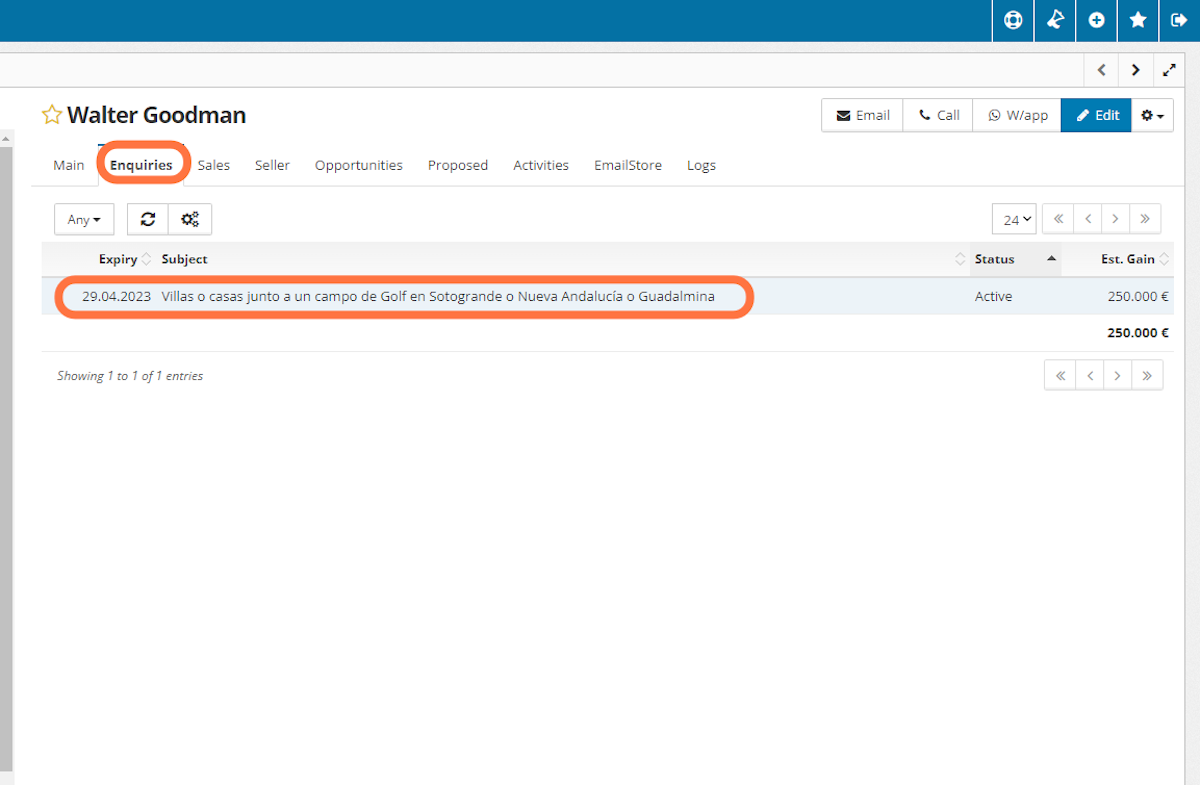Click the plus icon to create new record
Viewport: 1200px width, 785px height.
tap(1096, 20)
